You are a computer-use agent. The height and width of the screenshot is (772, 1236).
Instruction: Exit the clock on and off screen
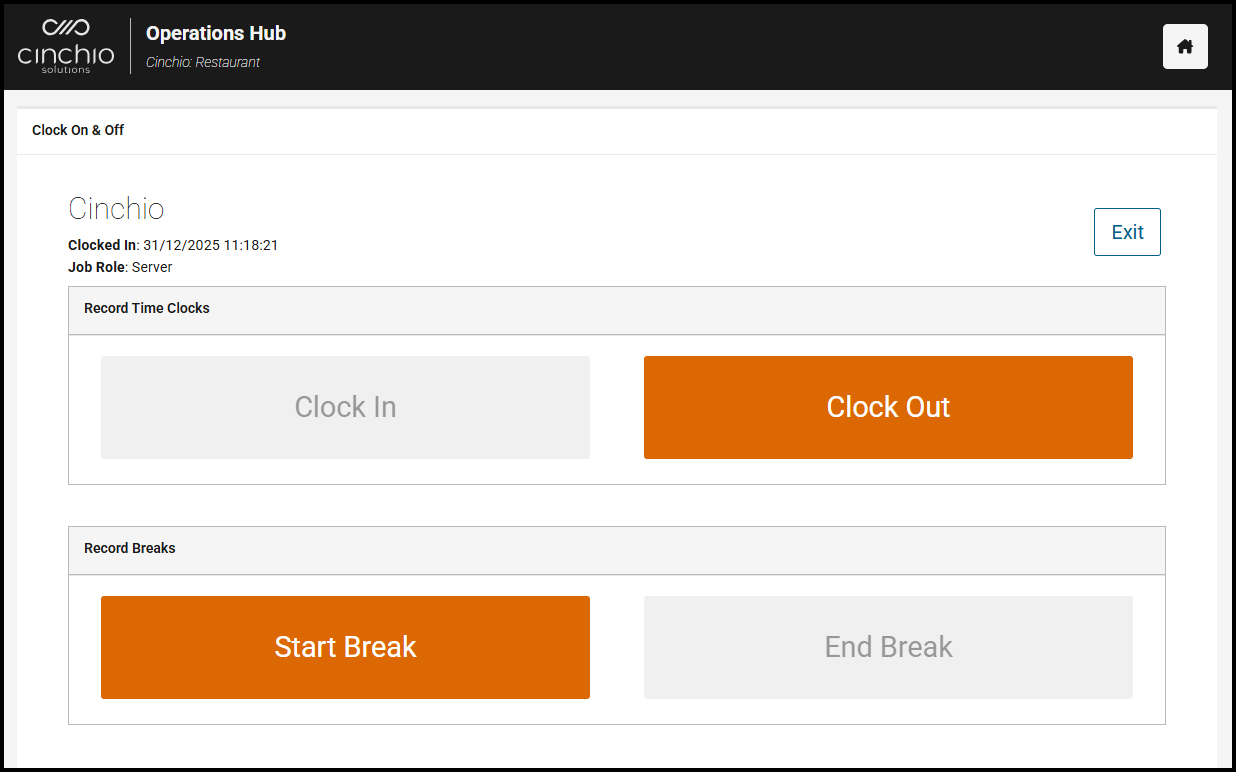click(1127, 232)
